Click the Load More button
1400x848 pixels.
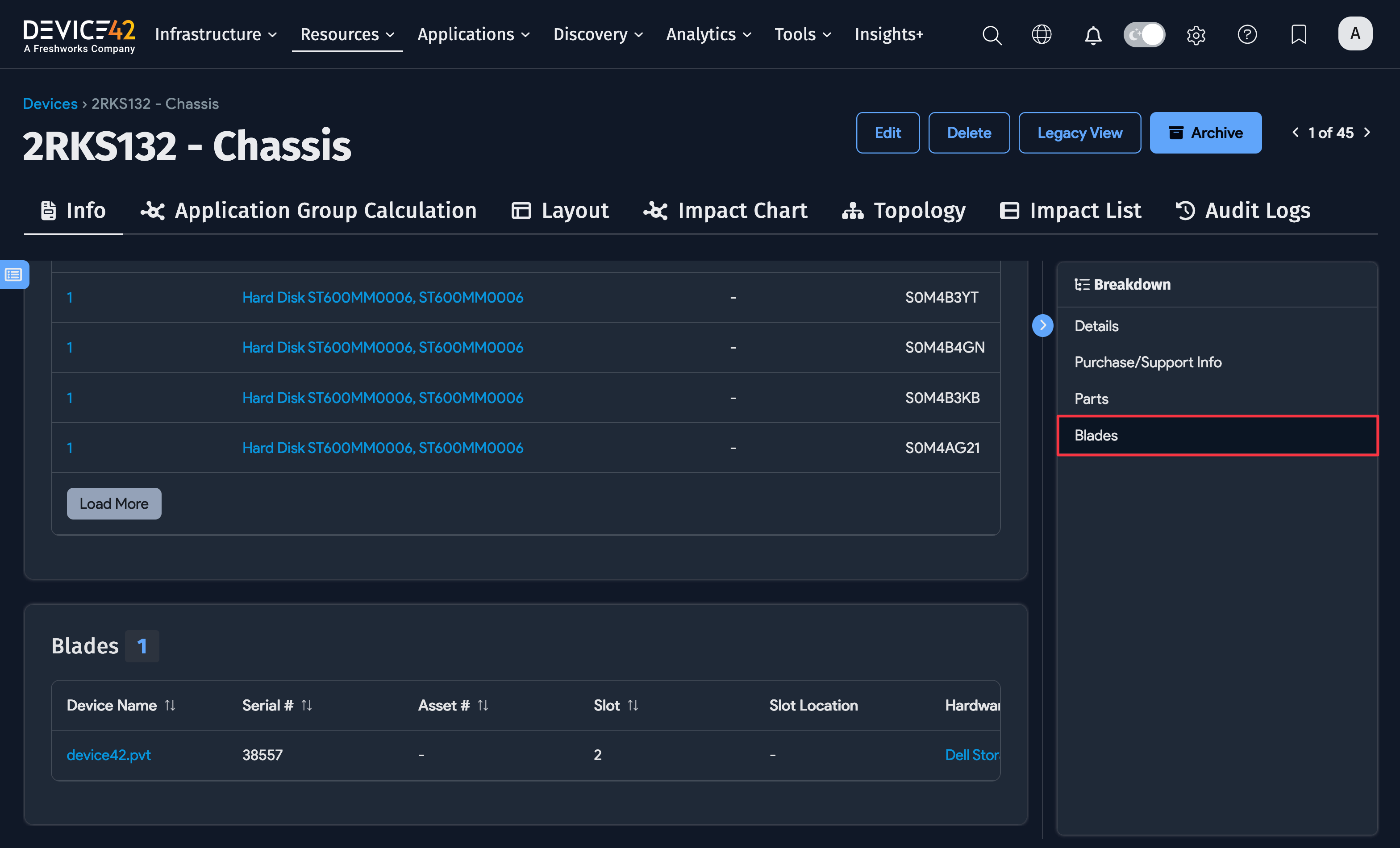114,503
